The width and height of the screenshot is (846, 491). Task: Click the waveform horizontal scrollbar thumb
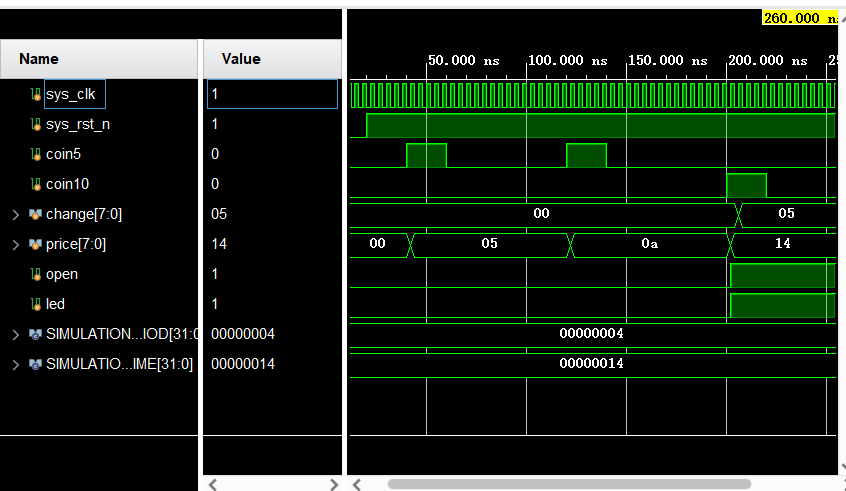(568, 484)
